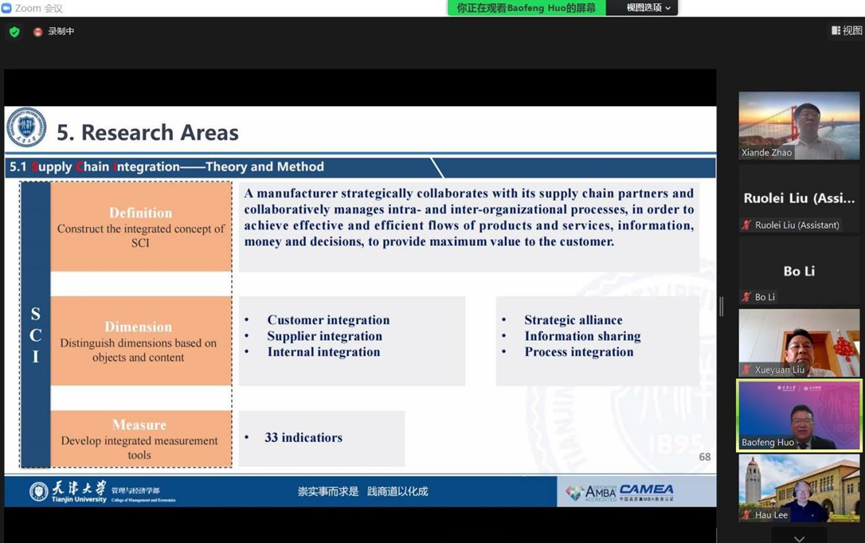Click the green screen-sharing notice banner
Viewport: 865px width, 543px height.
click(x=526, y=8)
